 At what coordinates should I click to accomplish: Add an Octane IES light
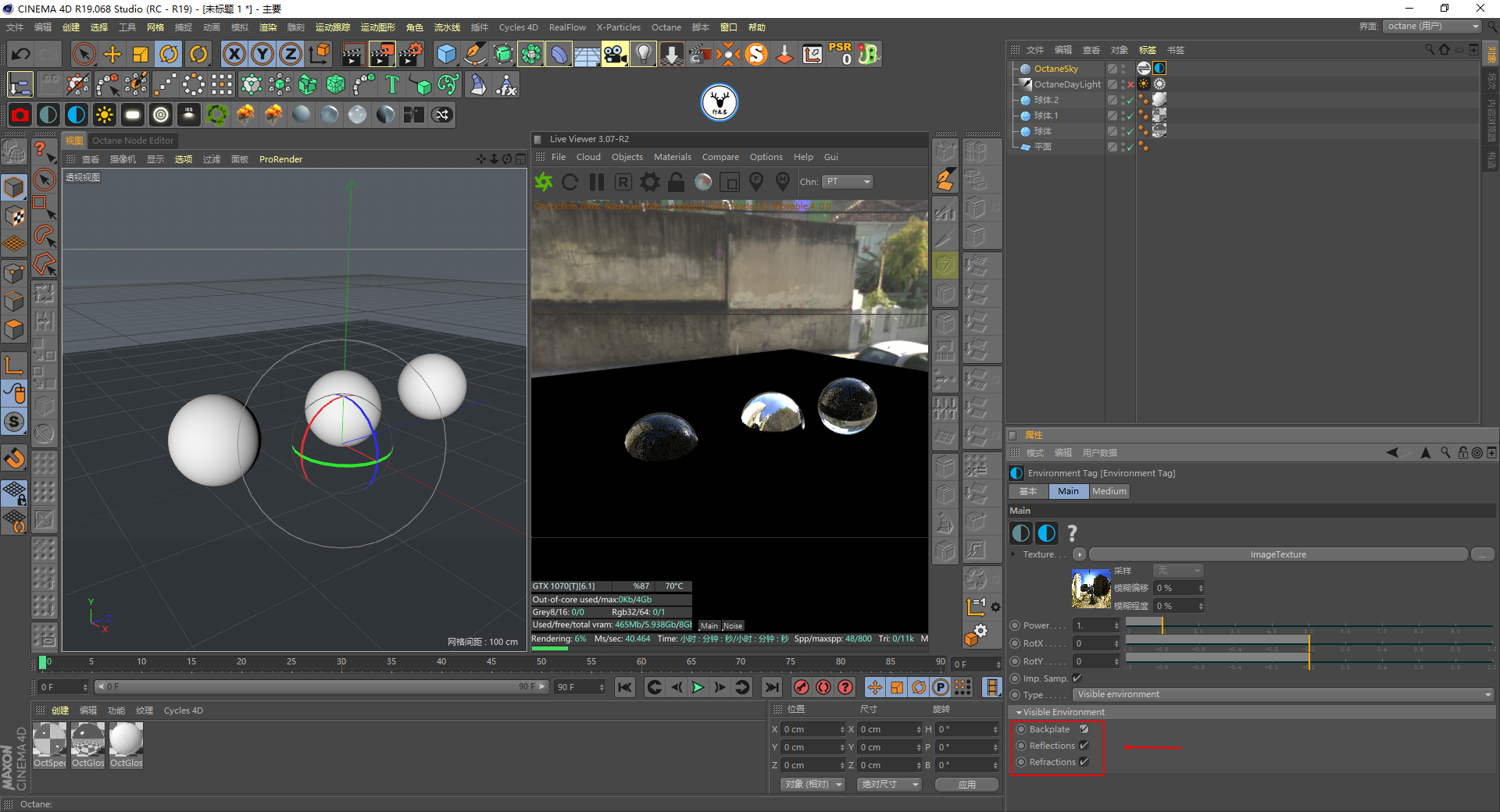188,115
